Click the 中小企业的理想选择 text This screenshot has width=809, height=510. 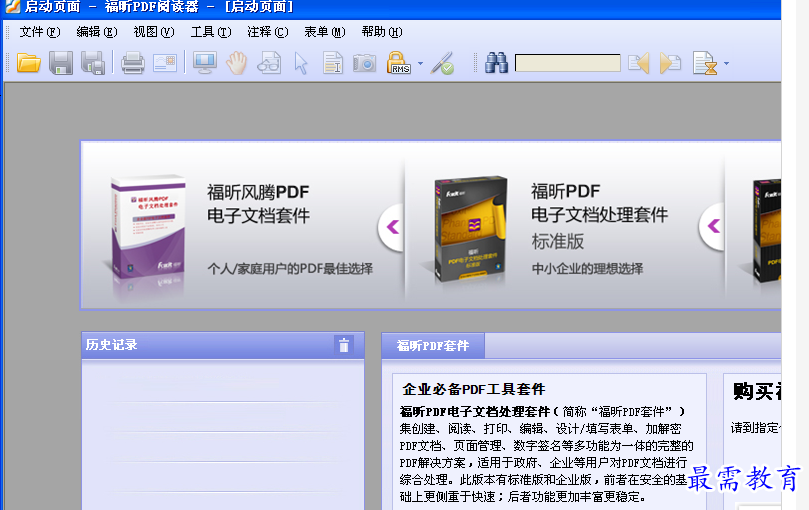(587, 268)
